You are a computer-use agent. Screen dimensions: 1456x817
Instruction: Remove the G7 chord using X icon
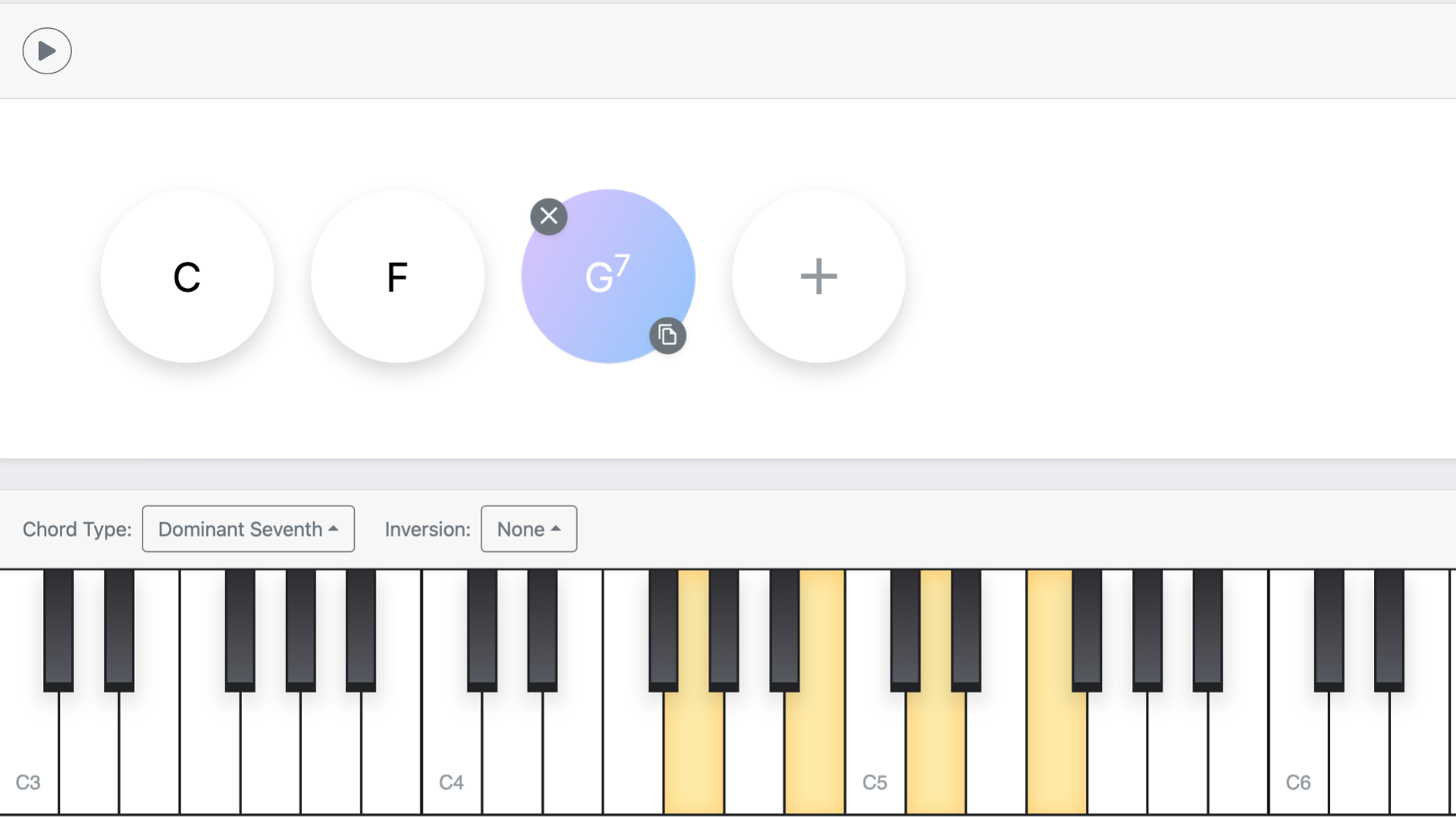[549, 217]
